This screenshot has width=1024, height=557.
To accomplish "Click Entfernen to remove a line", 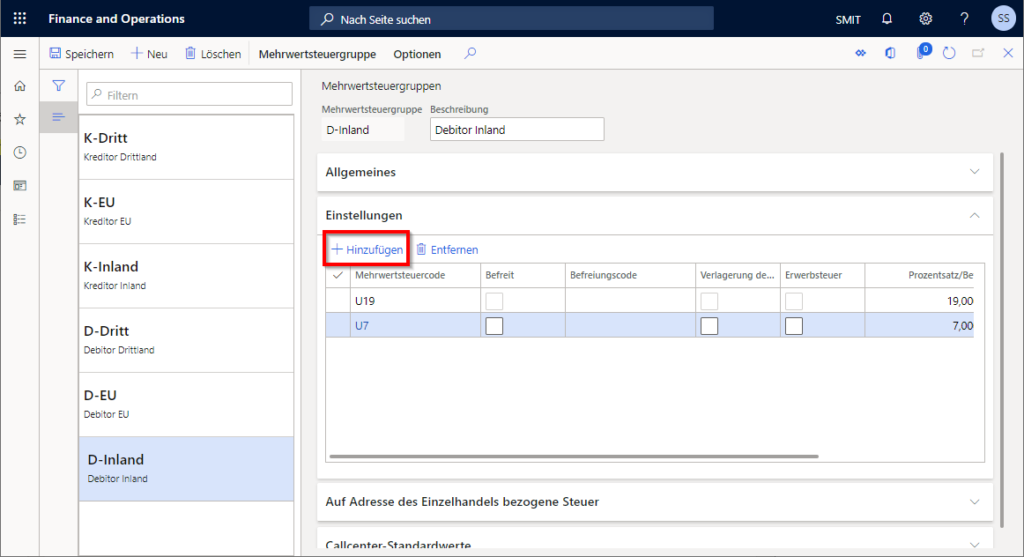I will tap(447, 249).
